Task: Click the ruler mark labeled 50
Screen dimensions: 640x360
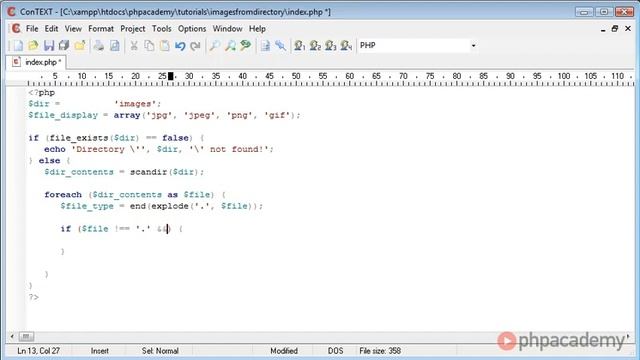Action: (x=296, y=76)
